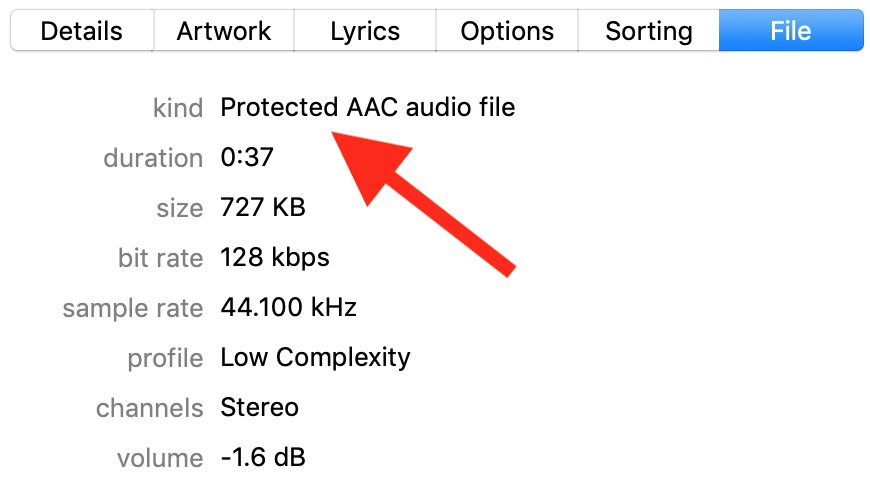The image size is (870, 504).
Task: Select the File tab
Action: [x=790, y=31]
